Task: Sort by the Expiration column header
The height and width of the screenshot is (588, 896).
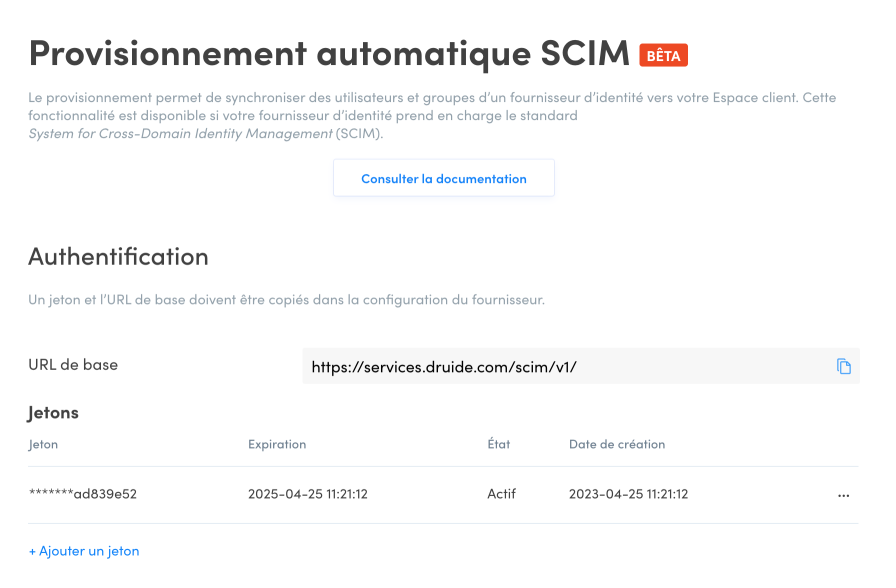Action: click(x=277, y=444)
